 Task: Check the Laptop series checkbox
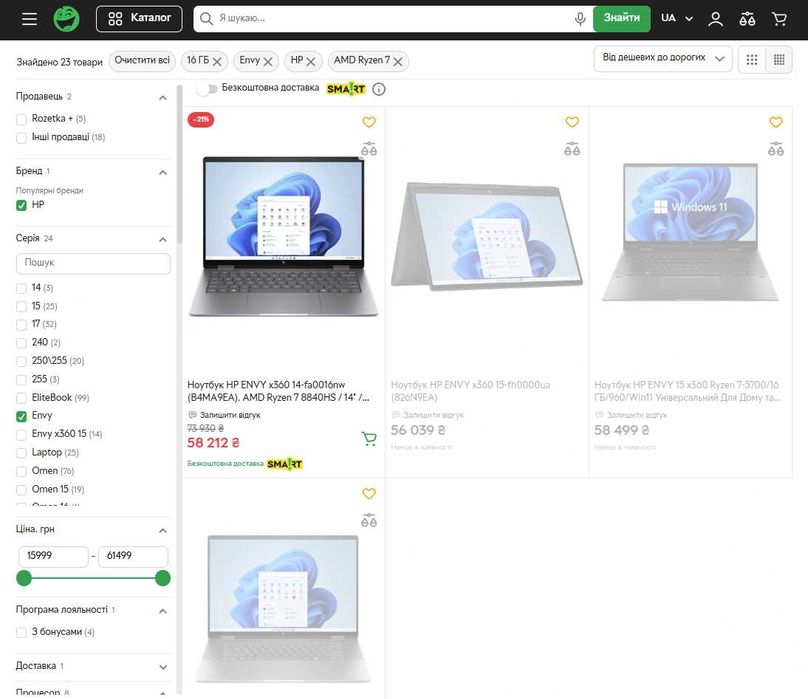[21, 453]
